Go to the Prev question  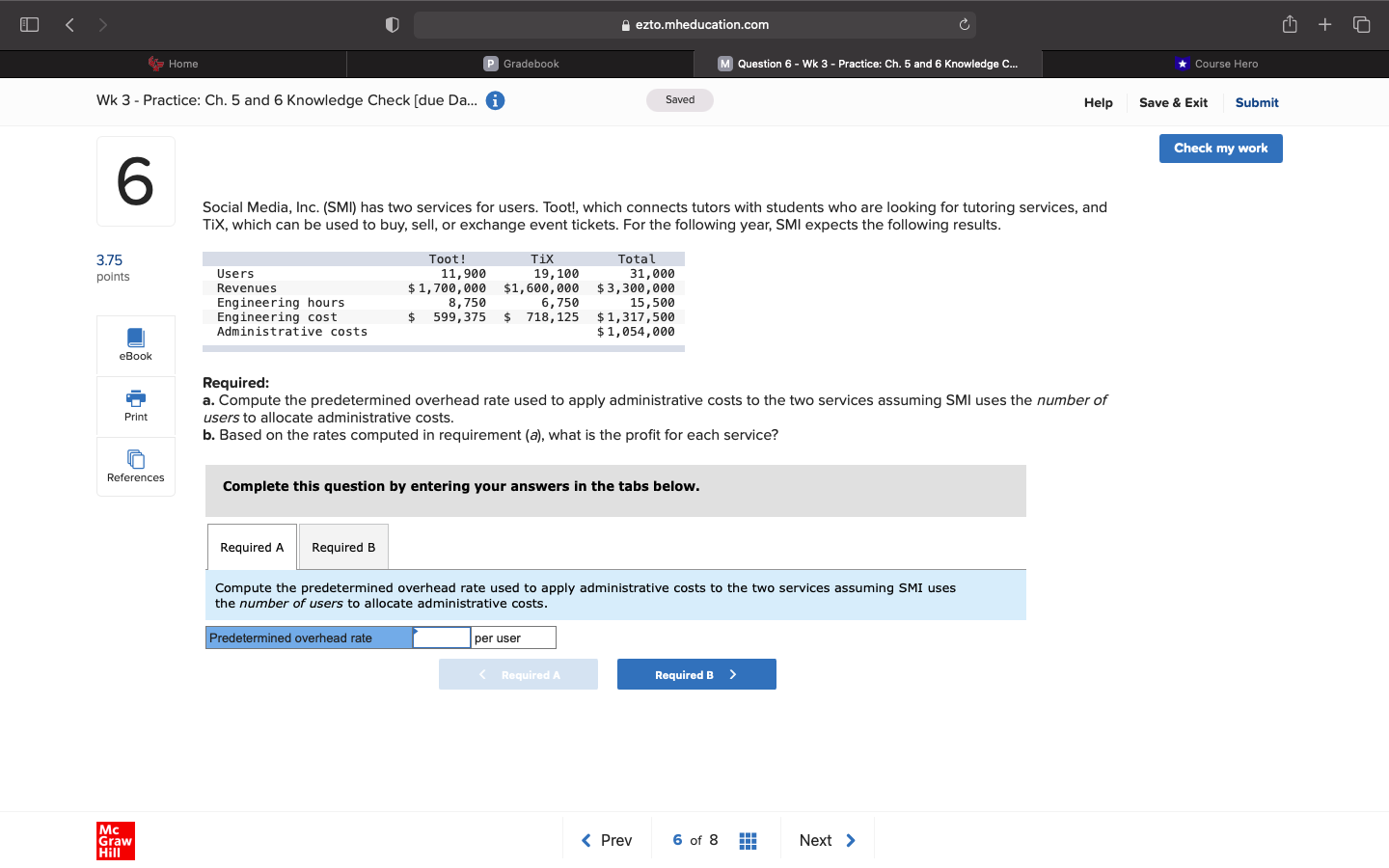[x=607, y=841]
